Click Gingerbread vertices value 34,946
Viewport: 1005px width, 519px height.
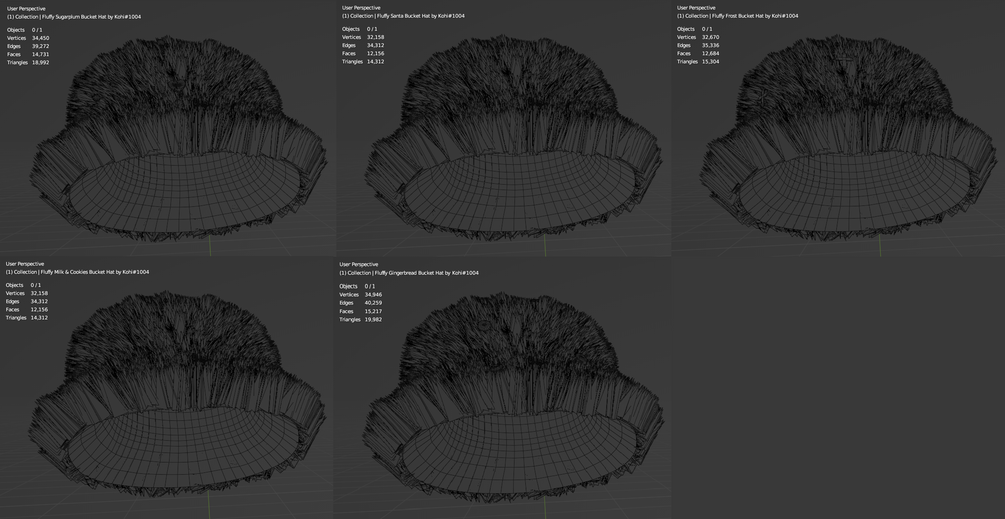(374, 295)
